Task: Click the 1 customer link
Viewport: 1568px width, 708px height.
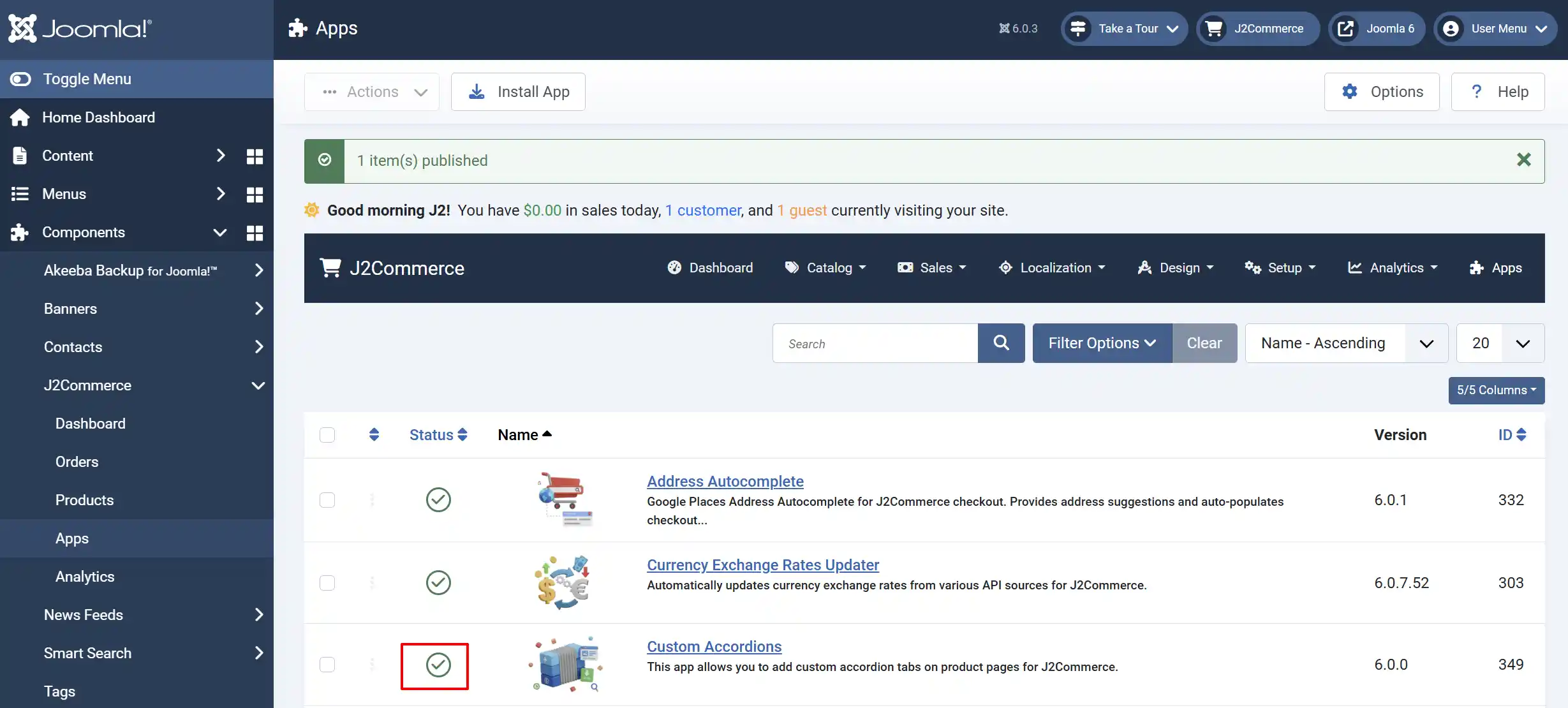Action: tap(703, 210)
